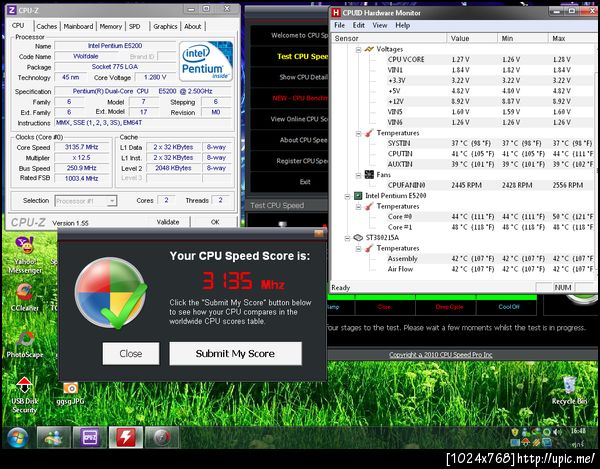This screenshot has width=600, height=469.
Task: Click the ST380215A hard drive icon
Action: [358, 238]
